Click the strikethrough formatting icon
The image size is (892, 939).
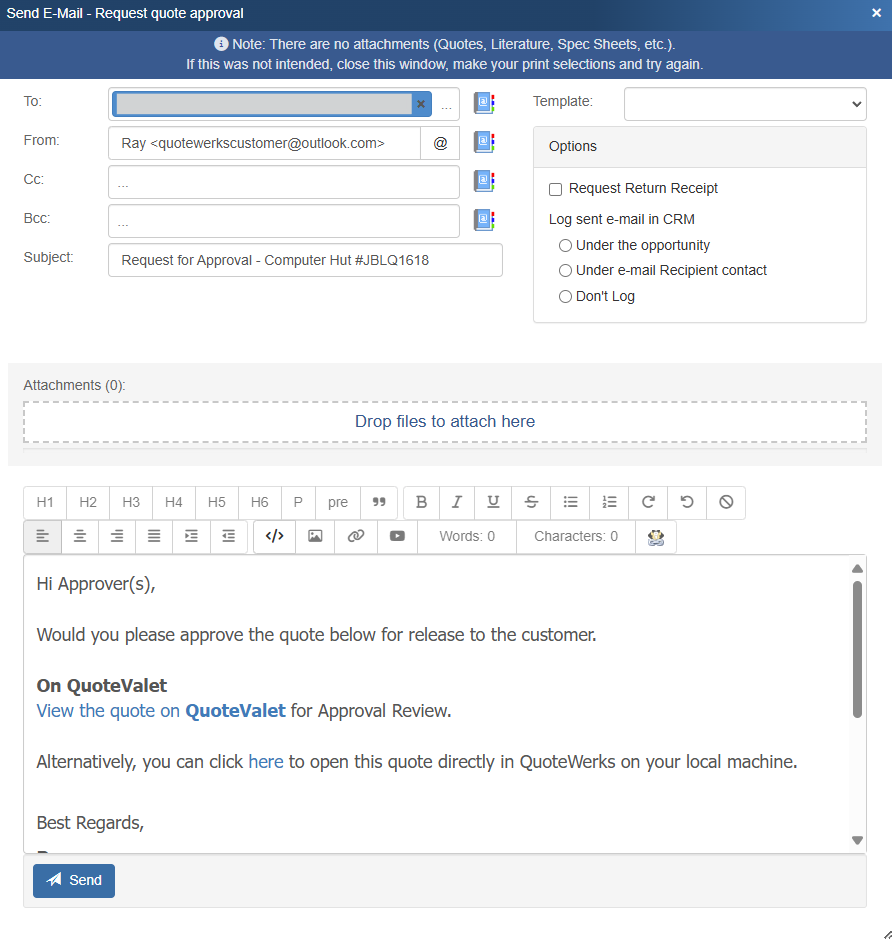point(531,502)
